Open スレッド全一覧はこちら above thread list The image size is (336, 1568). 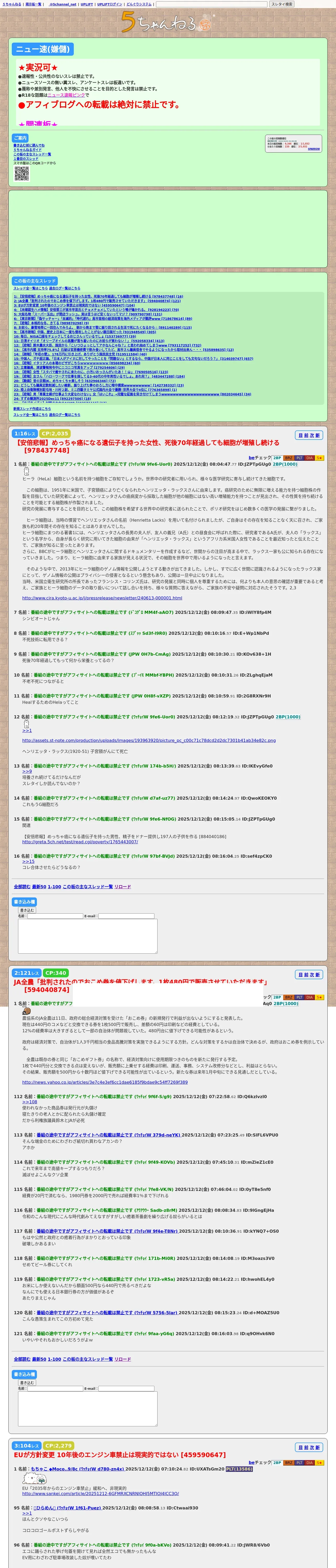pyautogui.click(x=31, y=289)
